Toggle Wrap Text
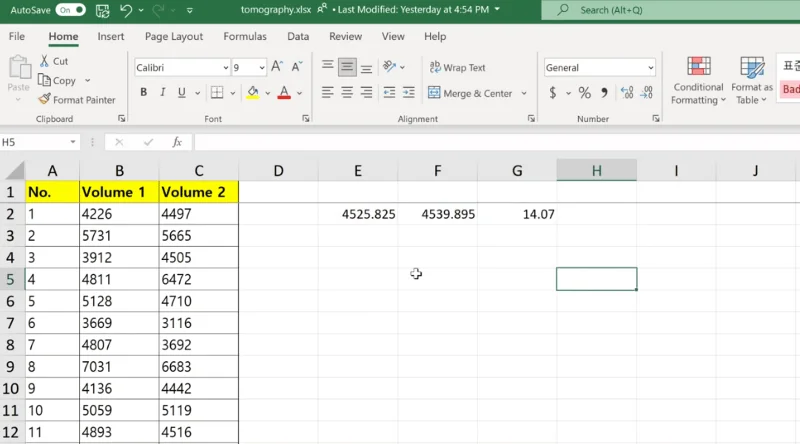Viewport: 800px width, 444px height. coord(458,67)
